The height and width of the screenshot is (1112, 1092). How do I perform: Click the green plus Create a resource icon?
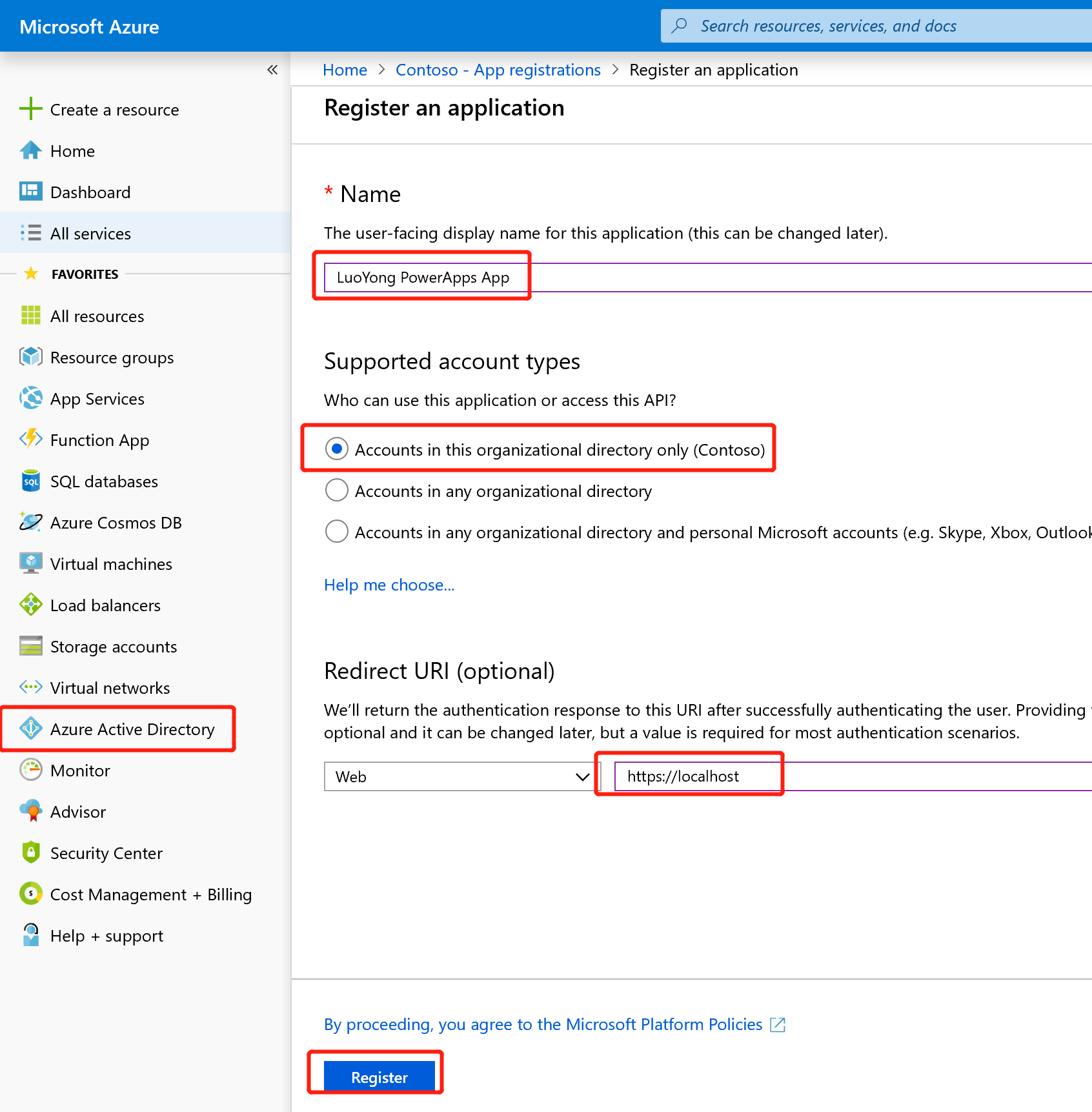(x=30, y=109)
